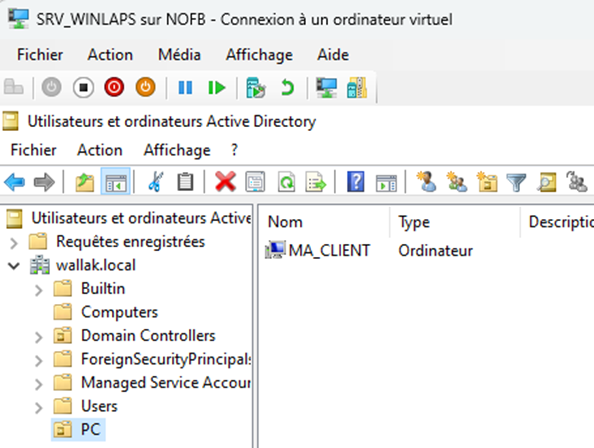The image size is (594, 448).
Task: Click the Paste clipboard icon
Action: point(185,182)
